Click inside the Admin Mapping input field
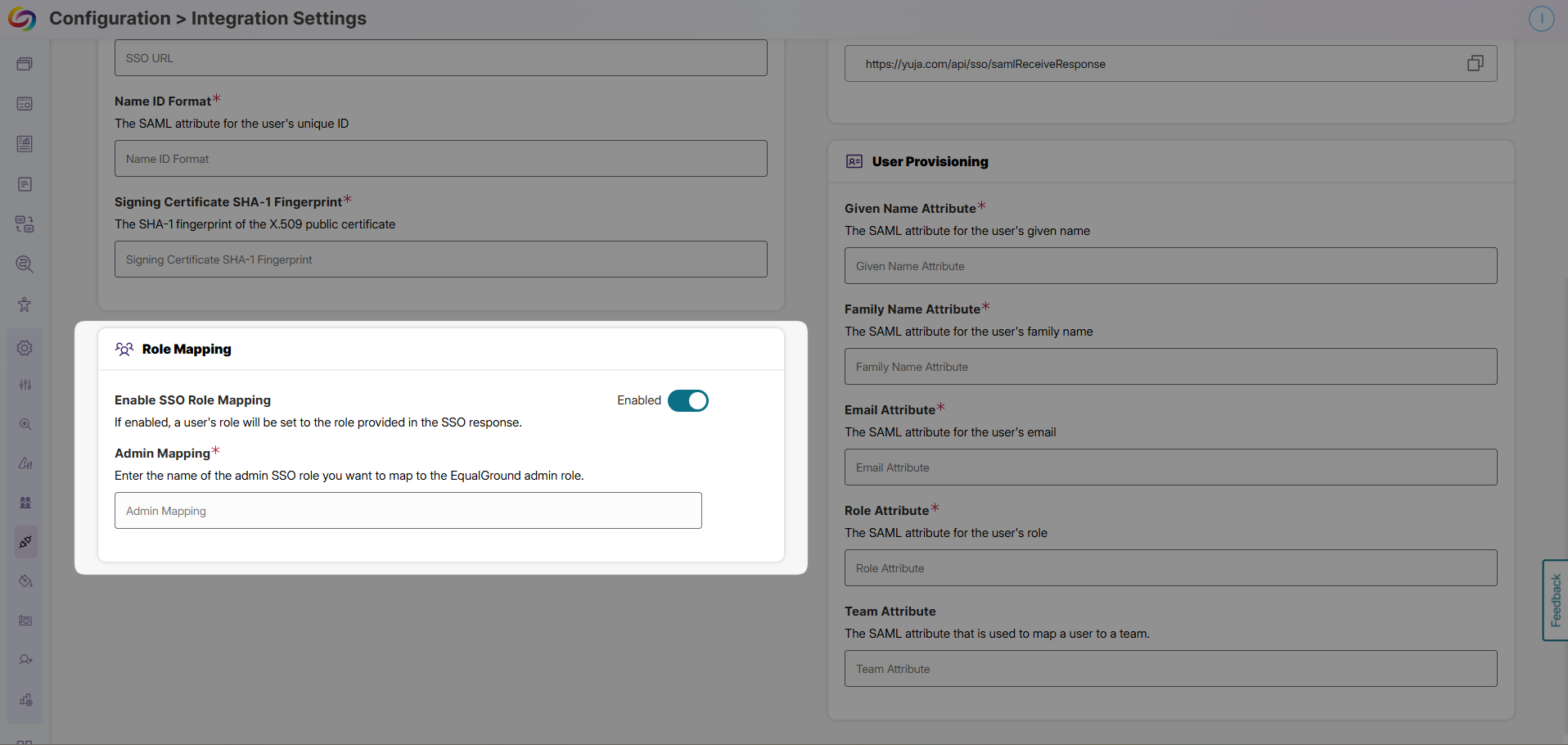This screenshot has height=745, width=1568. point(408,510)
